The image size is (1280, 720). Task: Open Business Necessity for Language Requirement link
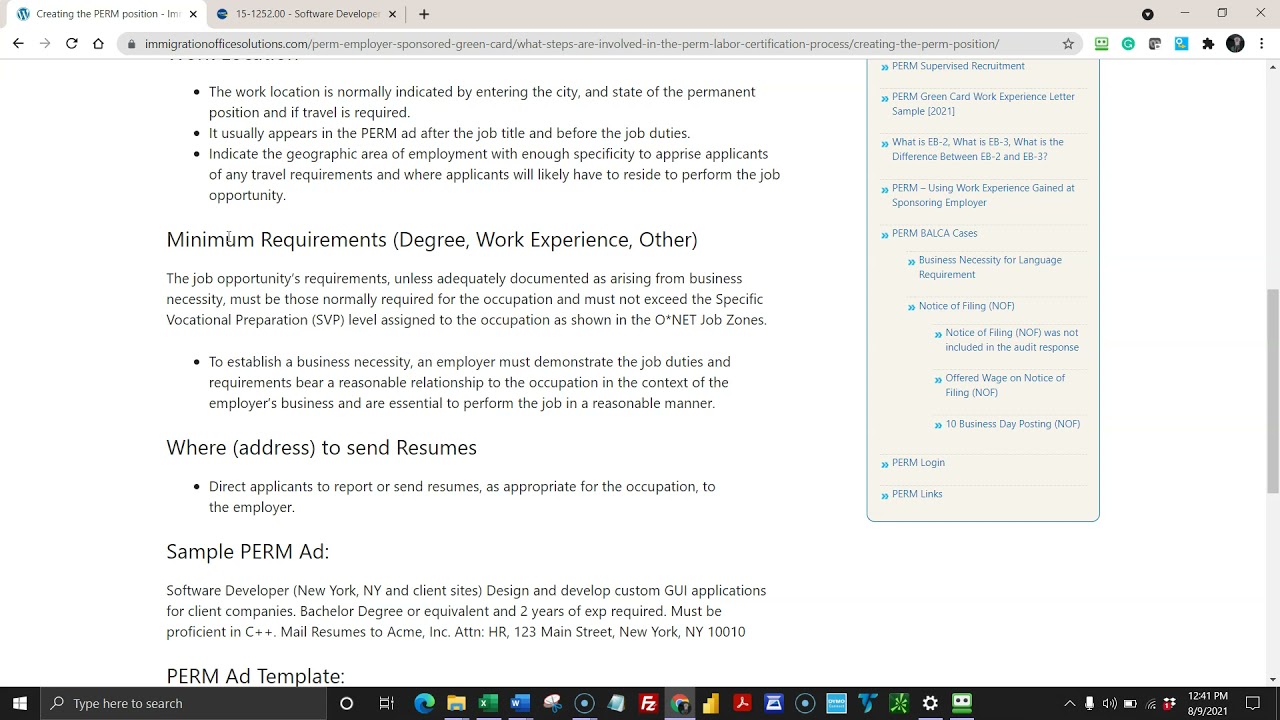tap(990, 267)
